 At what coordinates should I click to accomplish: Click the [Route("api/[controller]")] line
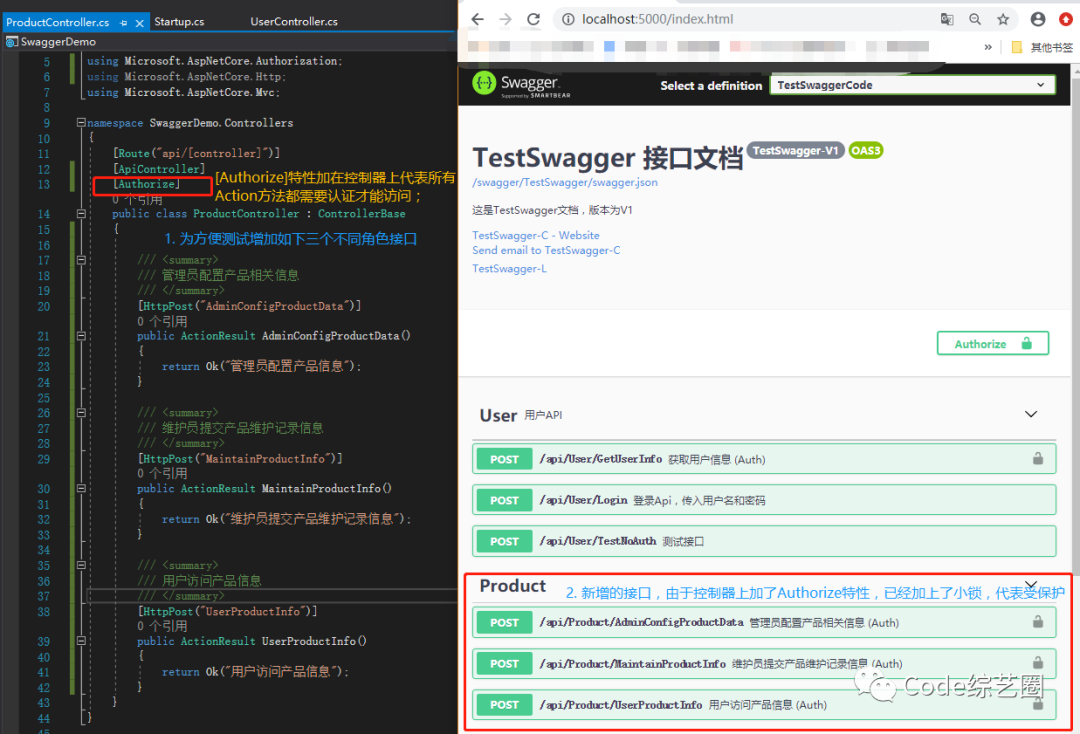[x=196, y=153]
